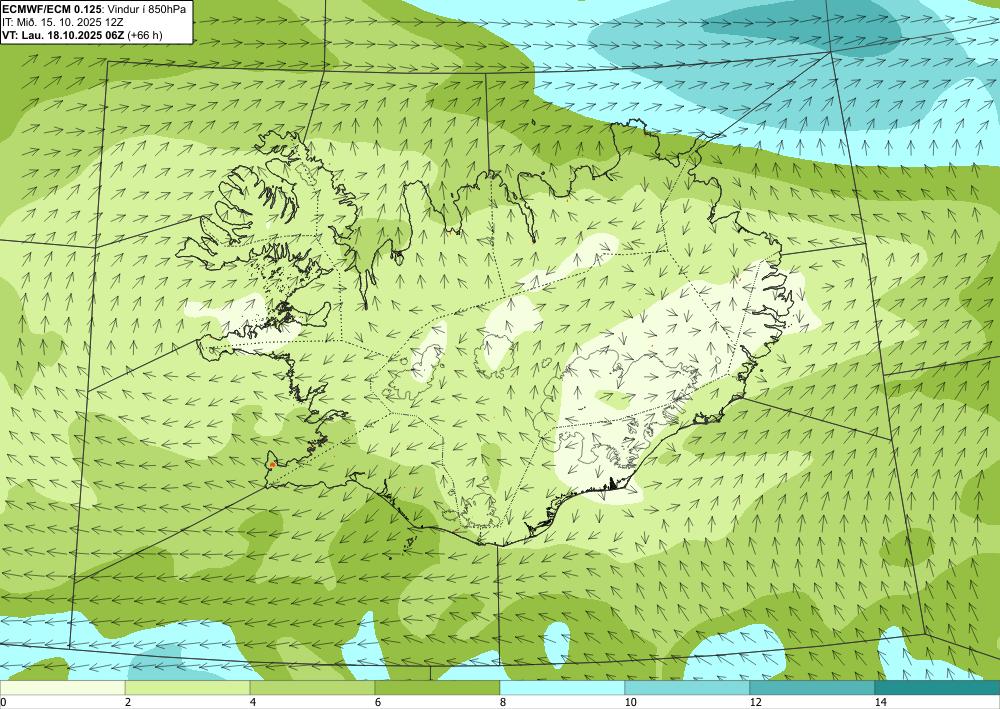Image resolution: width=1000 pixels, height=709 pixels.
Task: Click the legend value '12'
Action: [755, 702]
